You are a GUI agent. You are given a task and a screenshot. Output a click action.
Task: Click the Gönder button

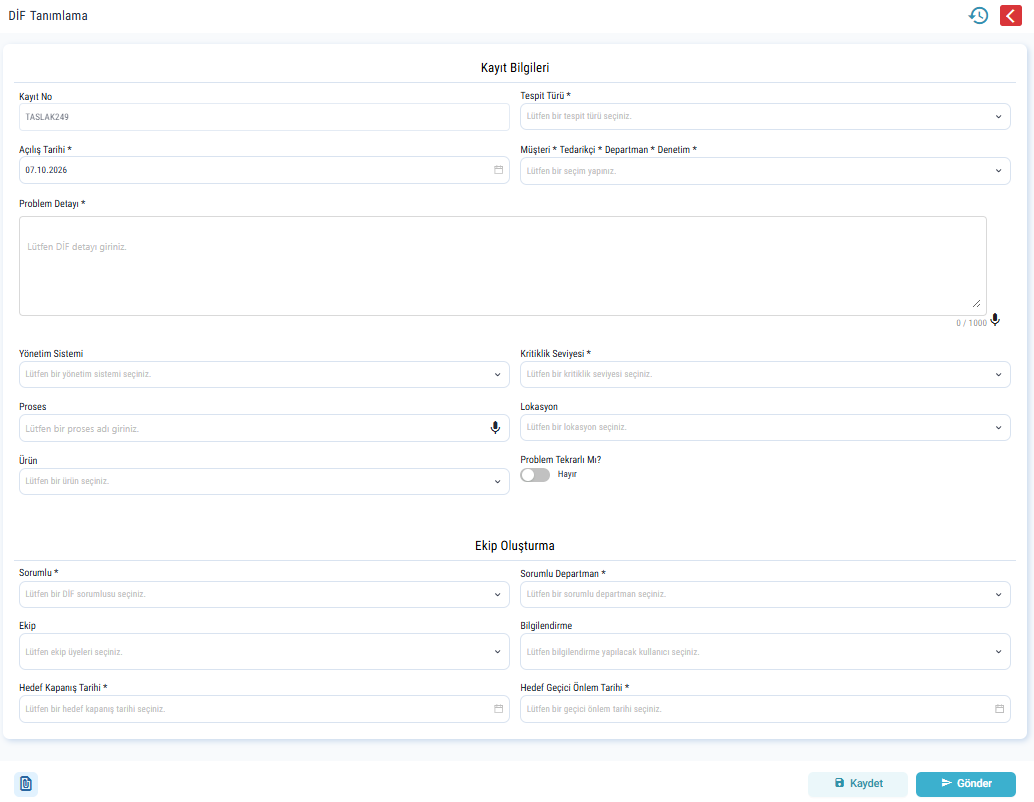[966, 784]
